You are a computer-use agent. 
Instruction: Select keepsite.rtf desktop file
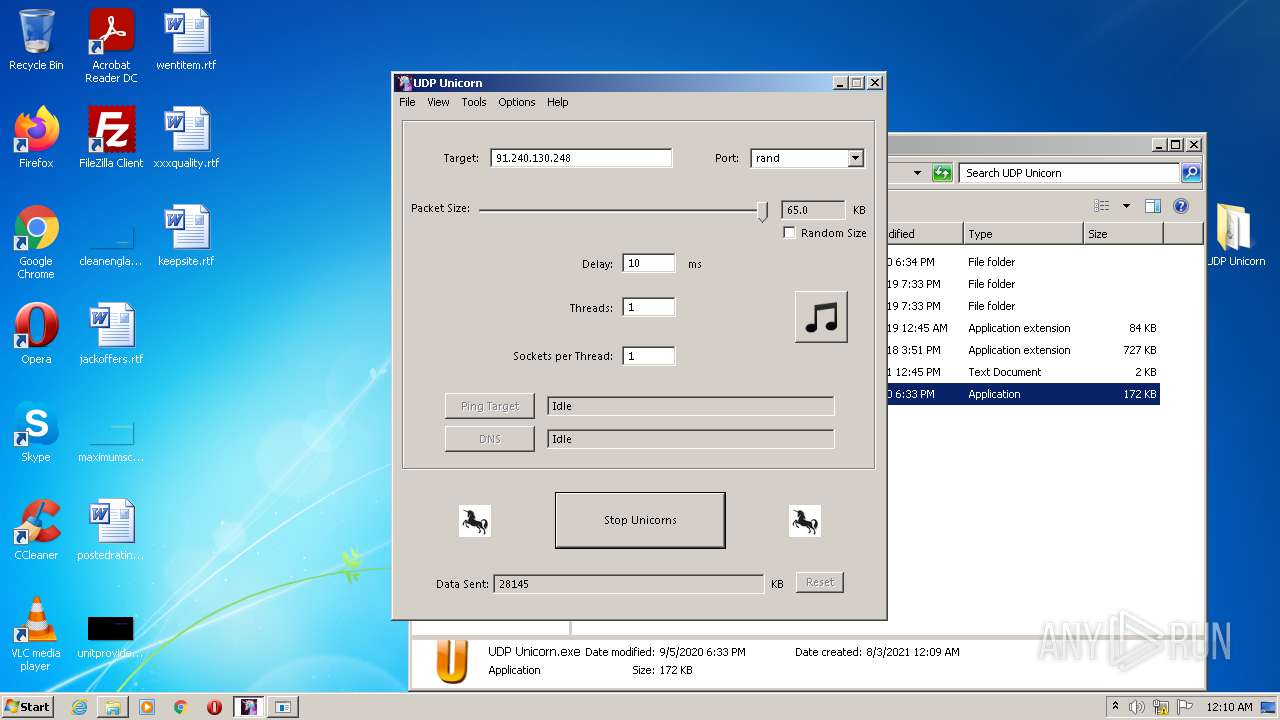pos(186,236)
